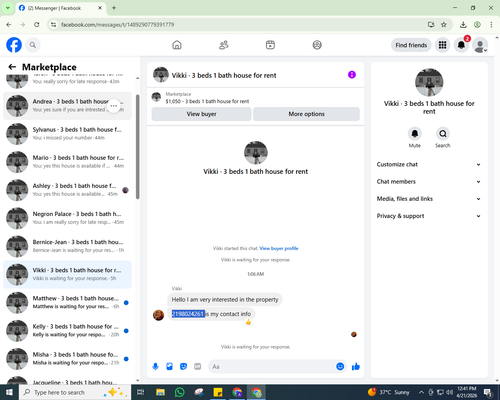Open the tab search dropdown arrow
This screenshot has height=400, width=500.
(7, 8)
